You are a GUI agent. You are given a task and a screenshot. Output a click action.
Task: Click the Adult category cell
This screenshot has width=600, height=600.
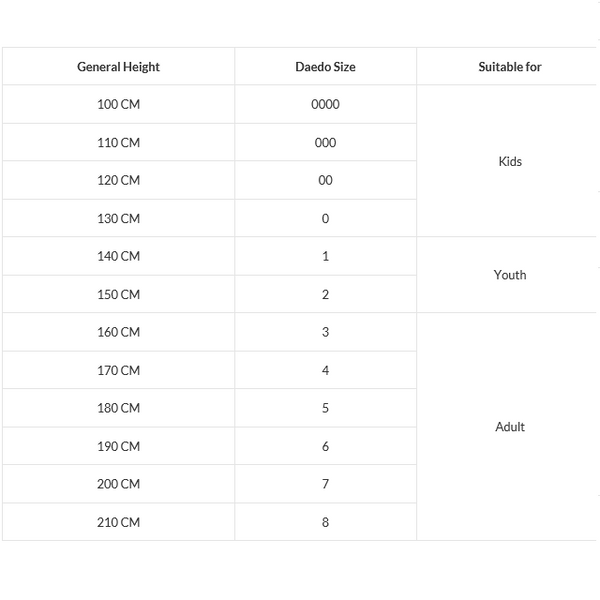[509, 427]
